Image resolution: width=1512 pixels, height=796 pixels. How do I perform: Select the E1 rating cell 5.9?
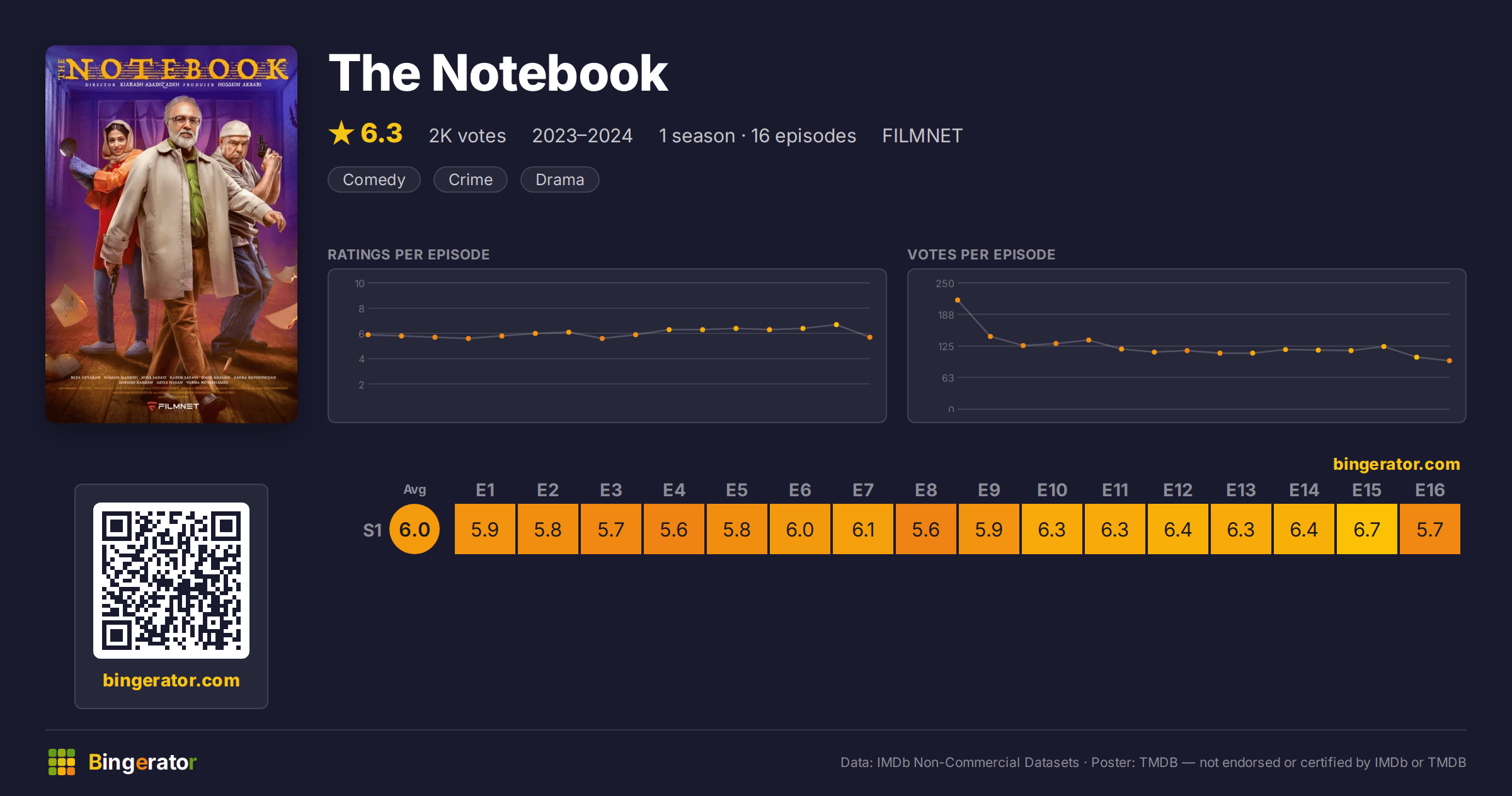pyautogui.click(x=485, y=529)
